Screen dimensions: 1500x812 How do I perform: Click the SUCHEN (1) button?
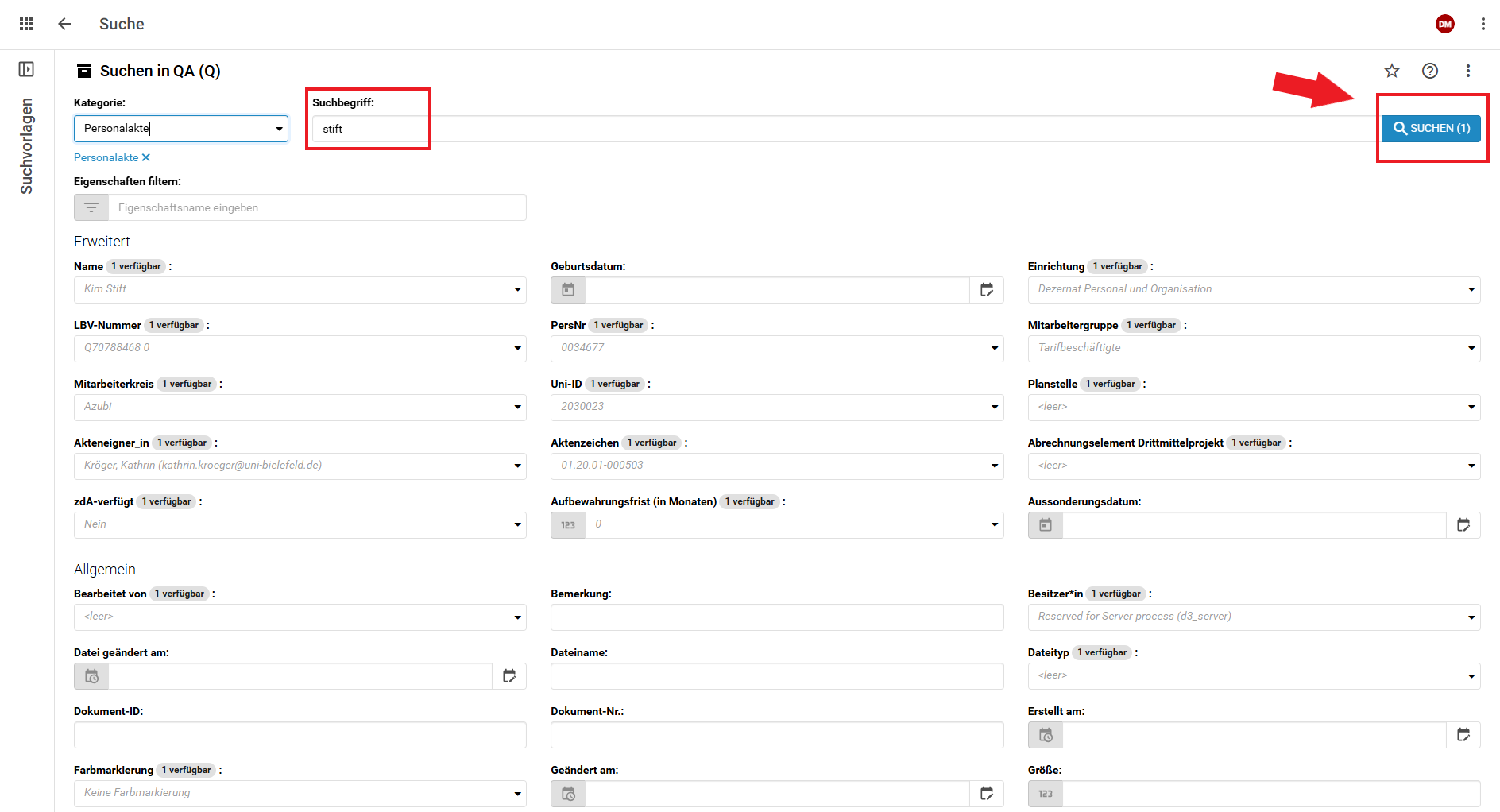click(x=1431, y=129)
